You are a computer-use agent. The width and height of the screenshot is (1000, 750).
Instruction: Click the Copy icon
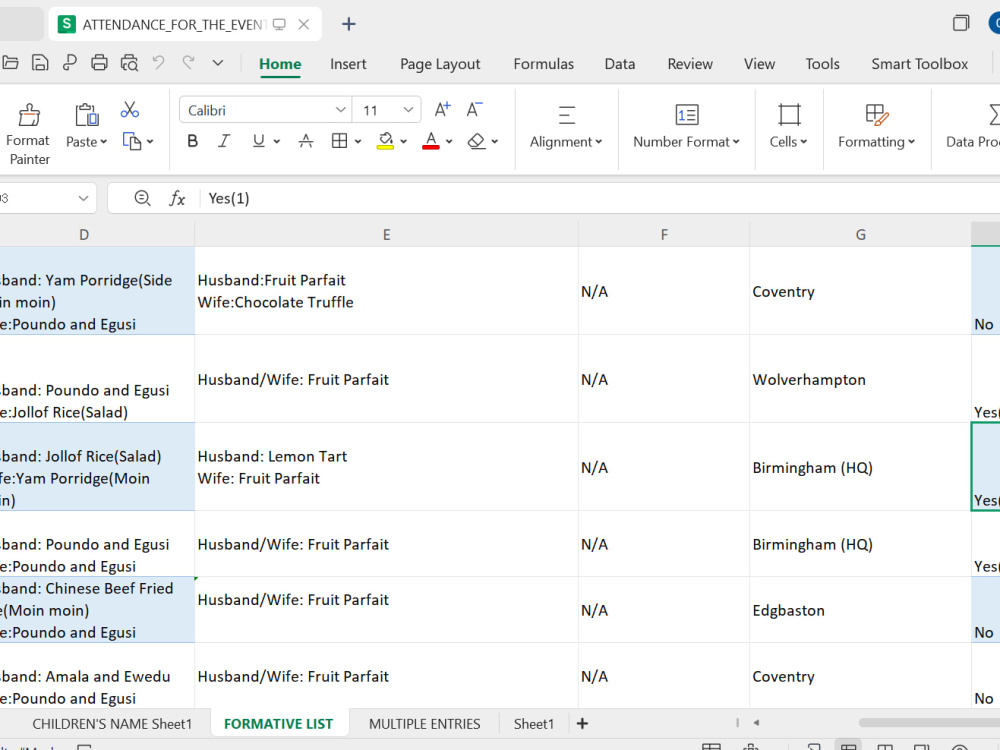131,141
